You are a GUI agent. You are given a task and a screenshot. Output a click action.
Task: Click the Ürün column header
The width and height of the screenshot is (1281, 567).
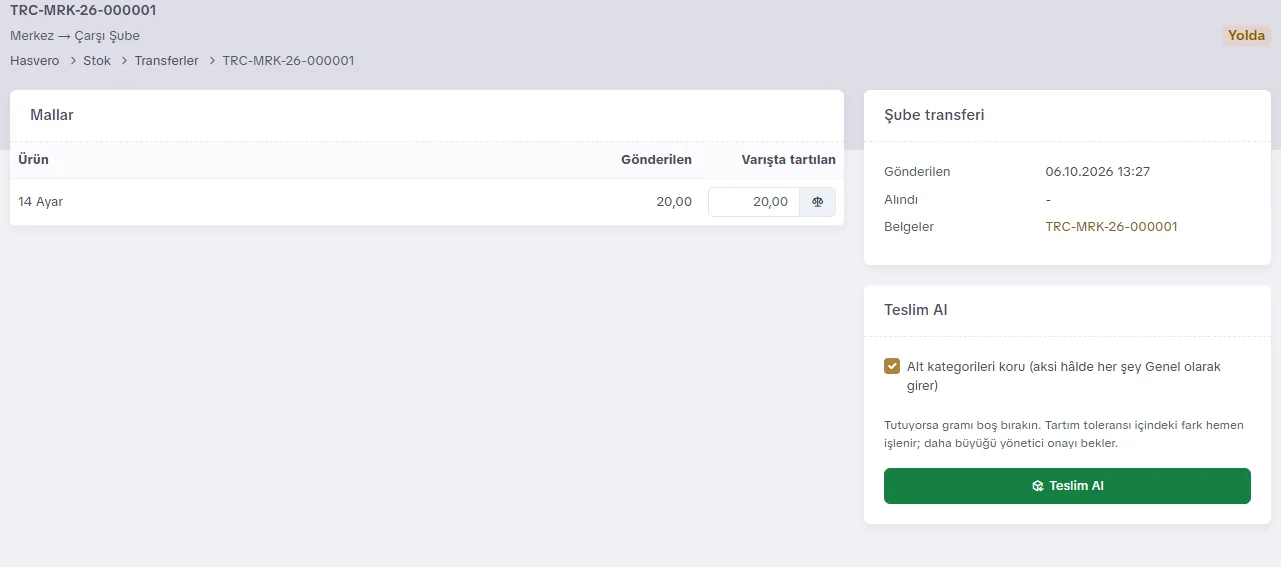pyautogui.click(x=33, y=160)
